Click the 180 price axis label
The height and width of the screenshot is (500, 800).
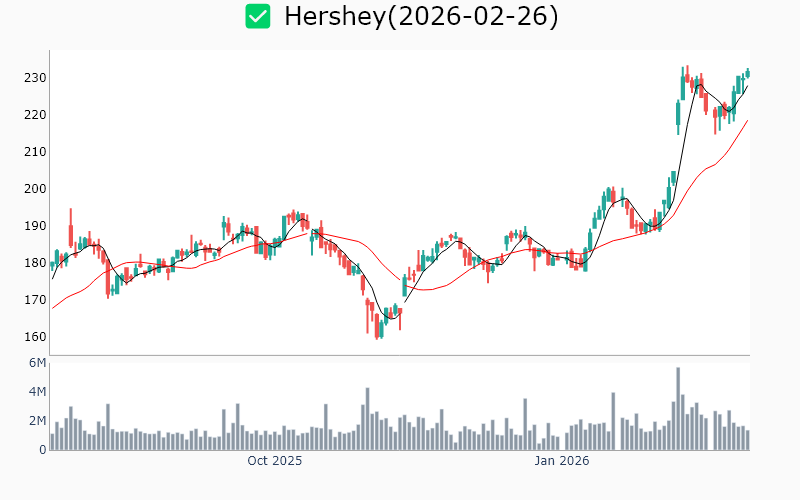tap(34, 263)
